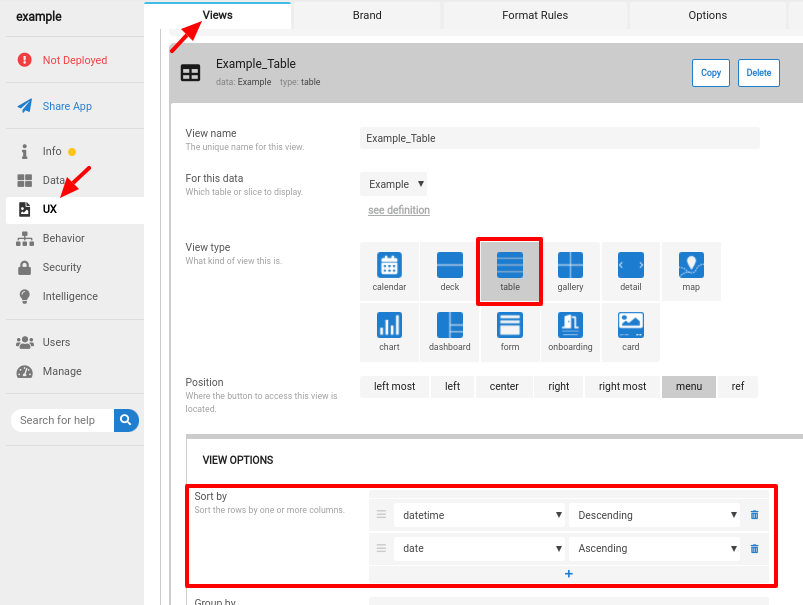Delete the datetime sort row
This screenshot has width=803, height=605.
(x=754, y=515)
